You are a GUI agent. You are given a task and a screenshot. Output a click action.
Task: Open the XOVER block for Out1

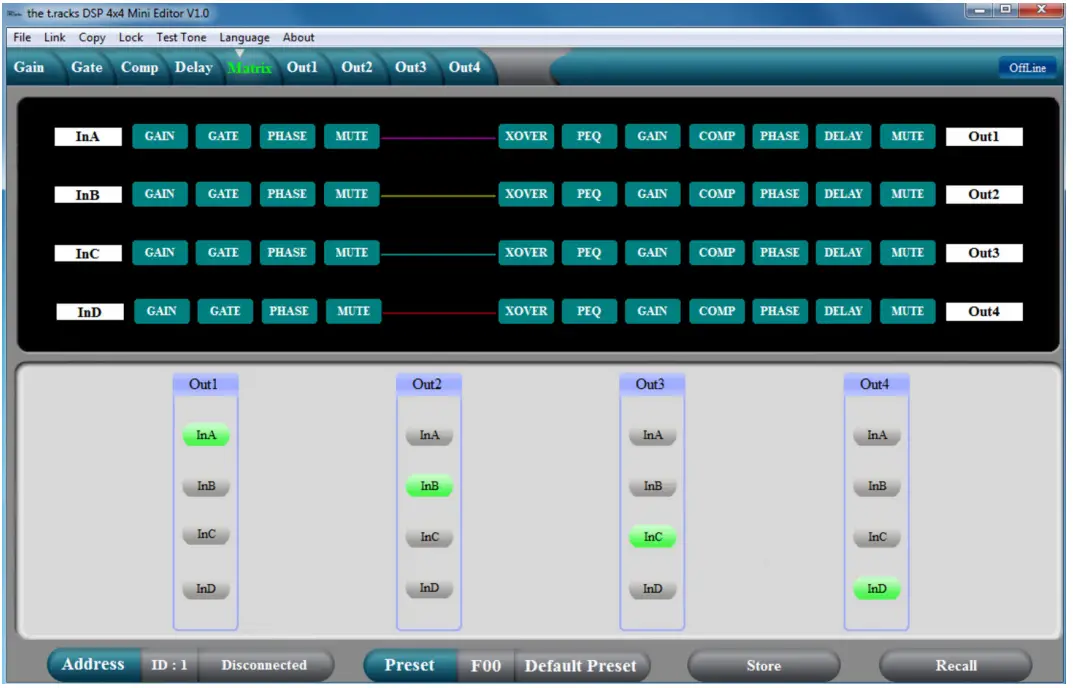point(526,136)
